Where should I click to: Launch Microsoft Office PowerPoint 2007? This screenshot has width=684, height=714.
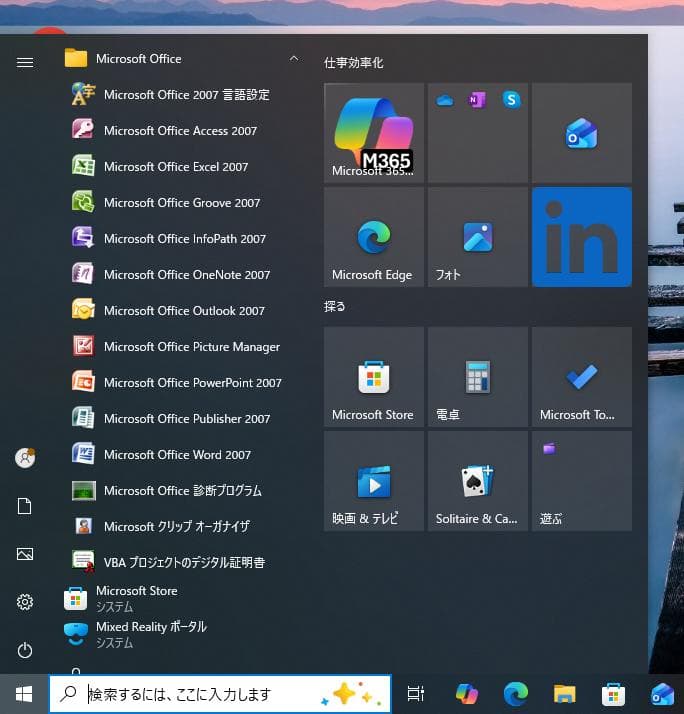click(182, 382)
